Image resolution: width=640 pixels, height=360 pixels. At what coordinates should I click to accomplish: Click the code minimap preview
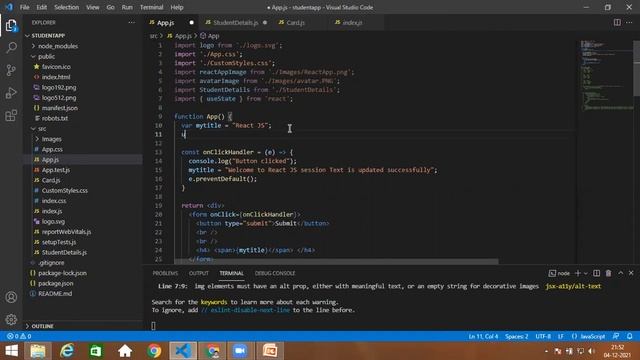point(606,76)
